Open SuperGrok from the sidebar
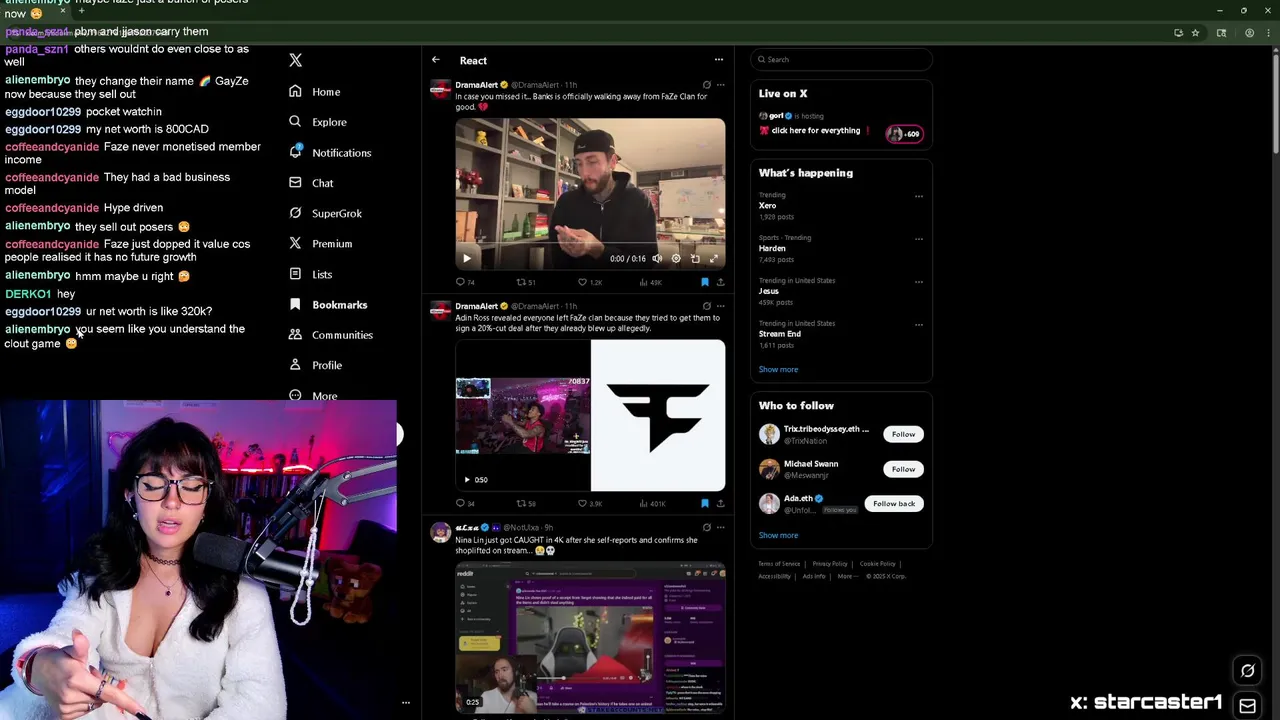This screenshot has height=720, width=1280. [325, 213]
